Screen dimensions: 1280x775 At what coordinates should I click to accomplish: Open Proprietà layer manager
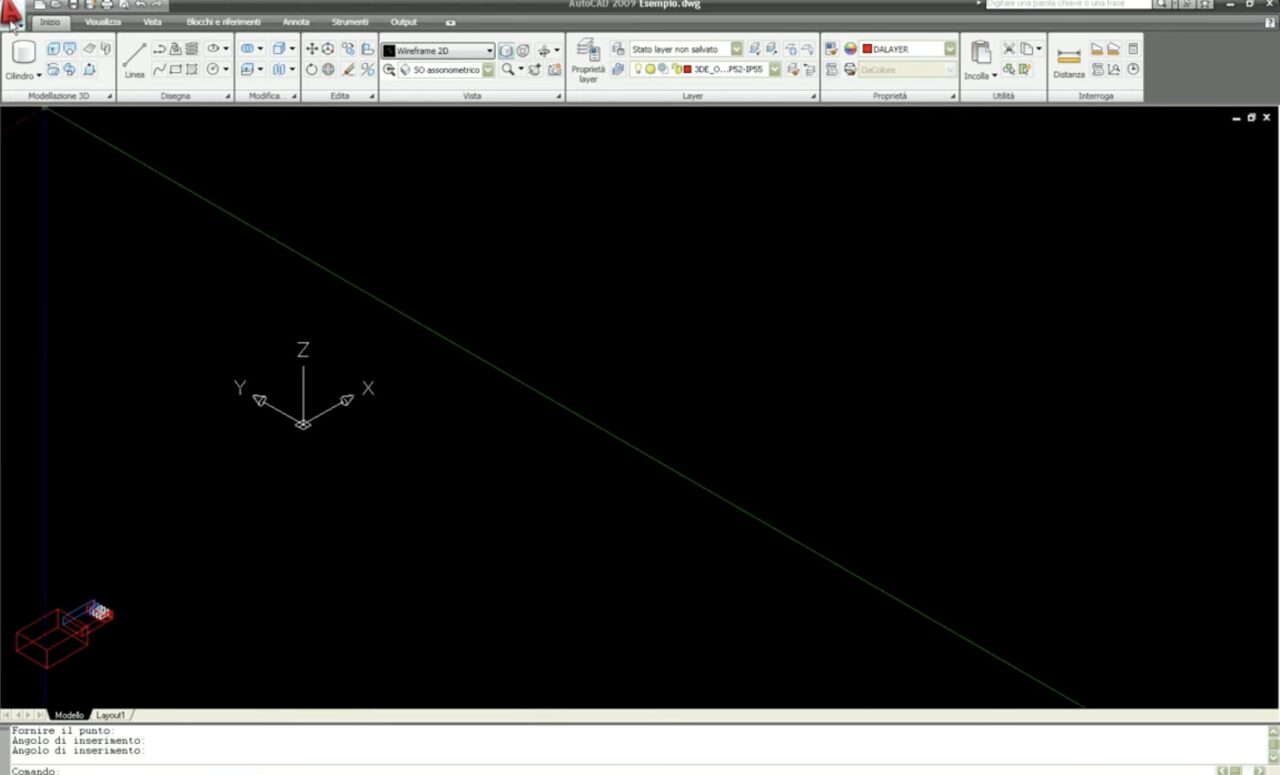[588, 60]
